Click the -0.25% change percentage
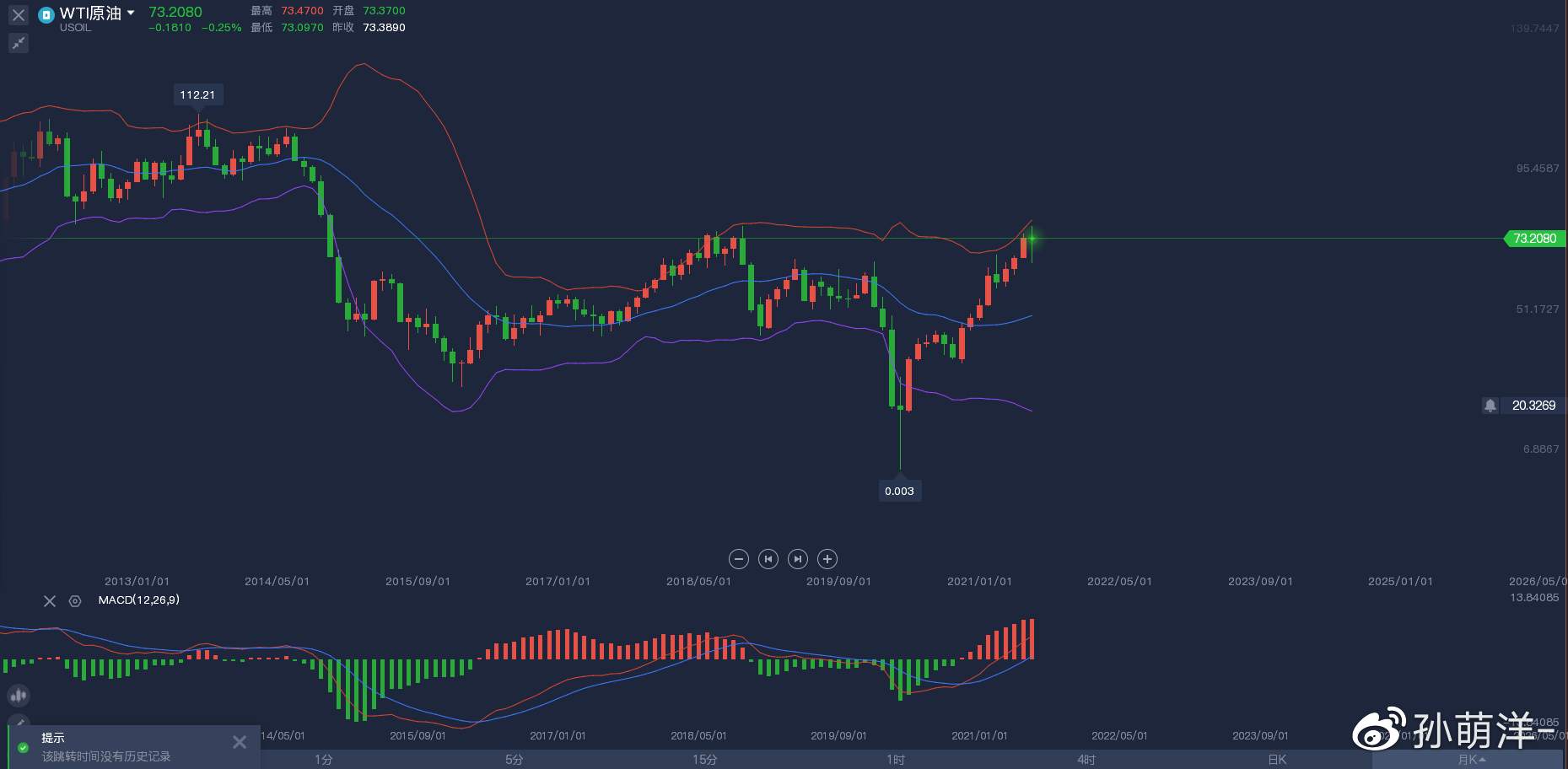1568x769 pixels. [222, 28]
